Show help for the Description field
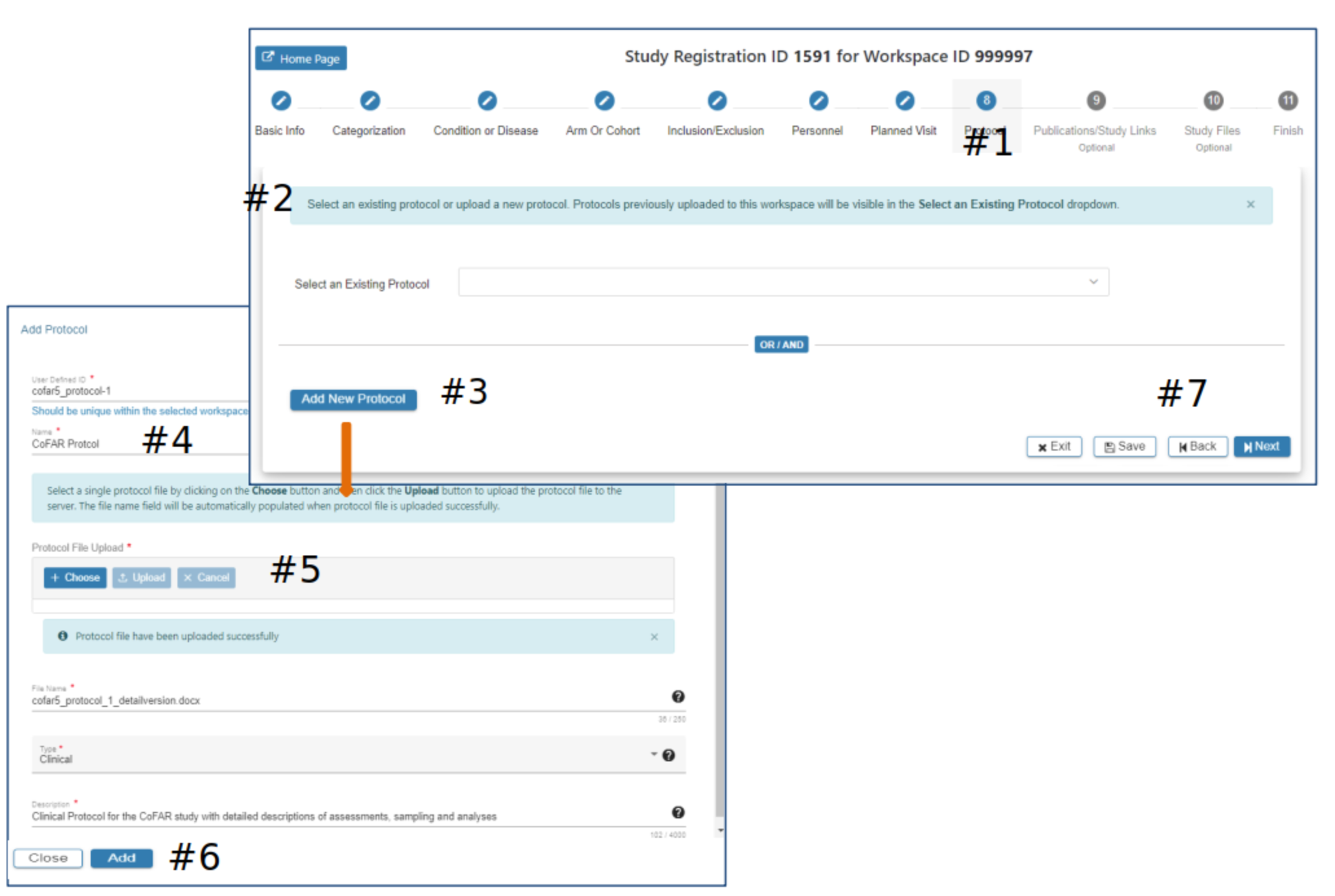 point(678,812)
